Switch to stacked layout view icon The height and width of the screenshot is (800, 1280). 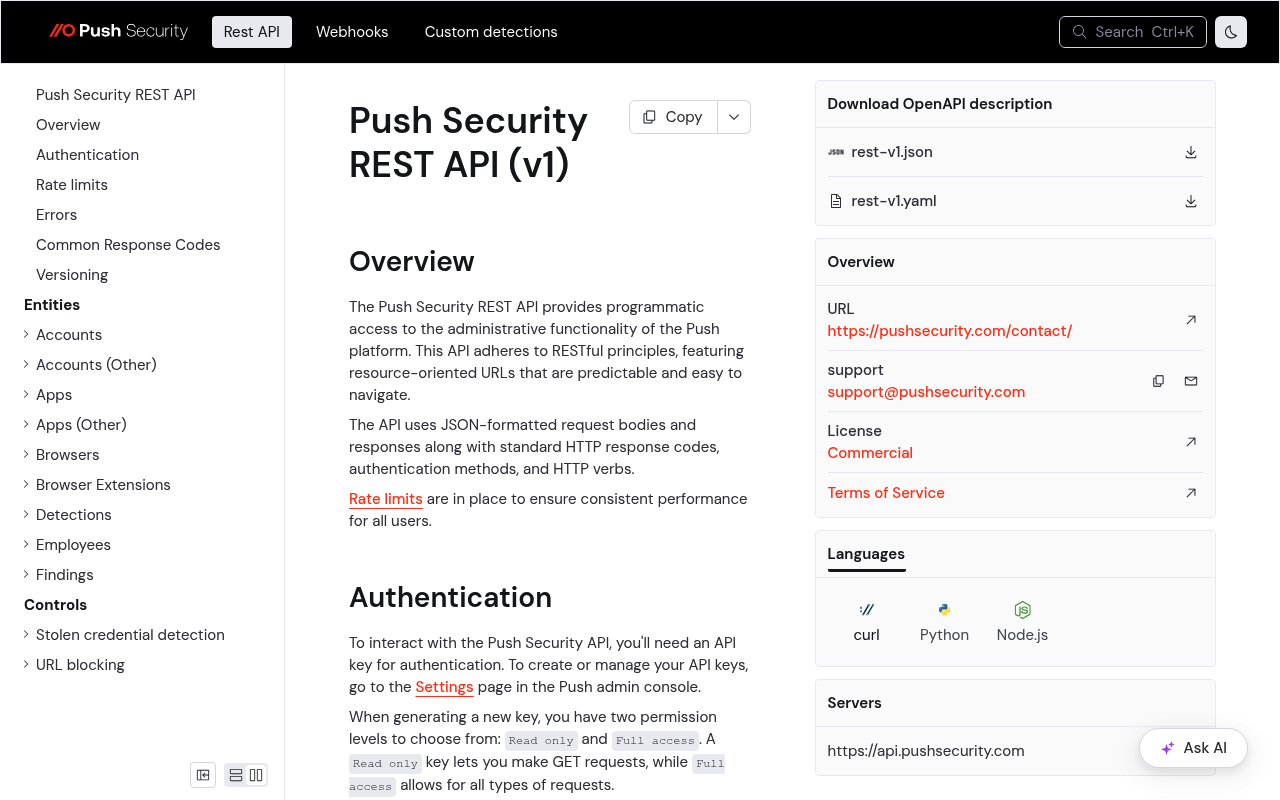(x=236, y=775)
